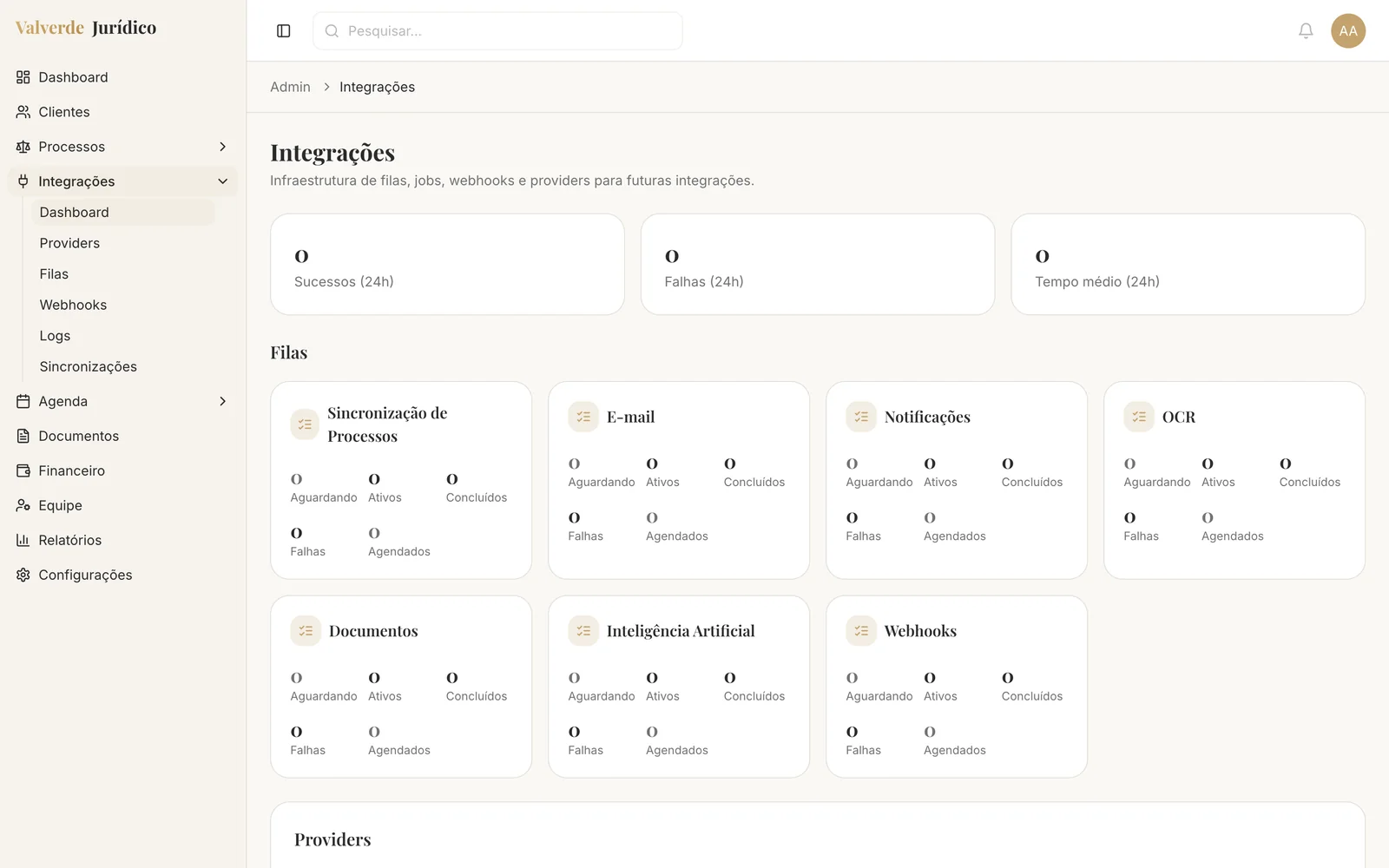Toggle the sidebar panel icon
This screenshot has height=868, width=1389.
(283, 31)
